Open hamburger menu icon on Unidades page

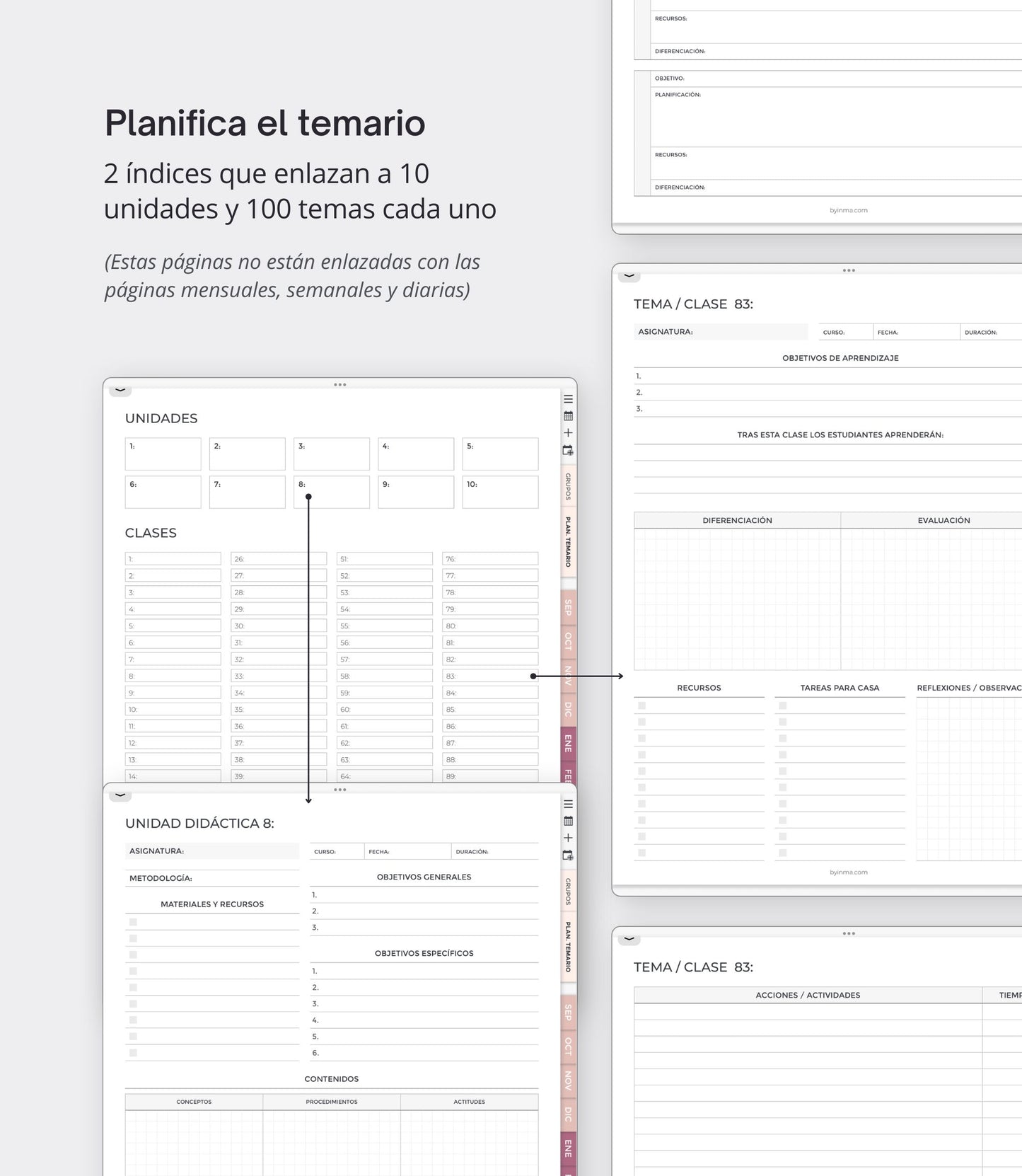pos(568,399)
